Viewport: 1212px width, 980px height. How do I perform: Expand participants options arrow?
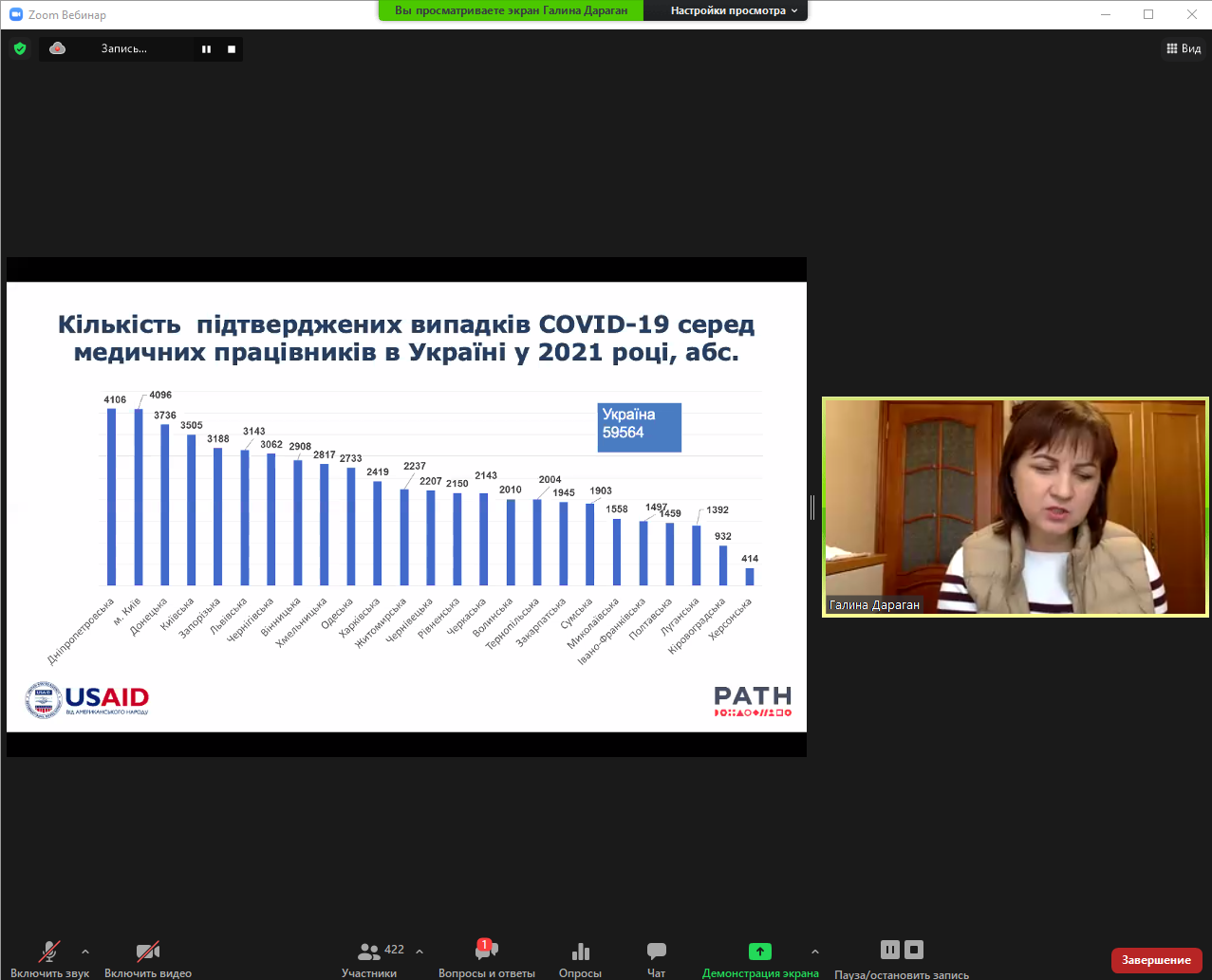click(420, 952)
